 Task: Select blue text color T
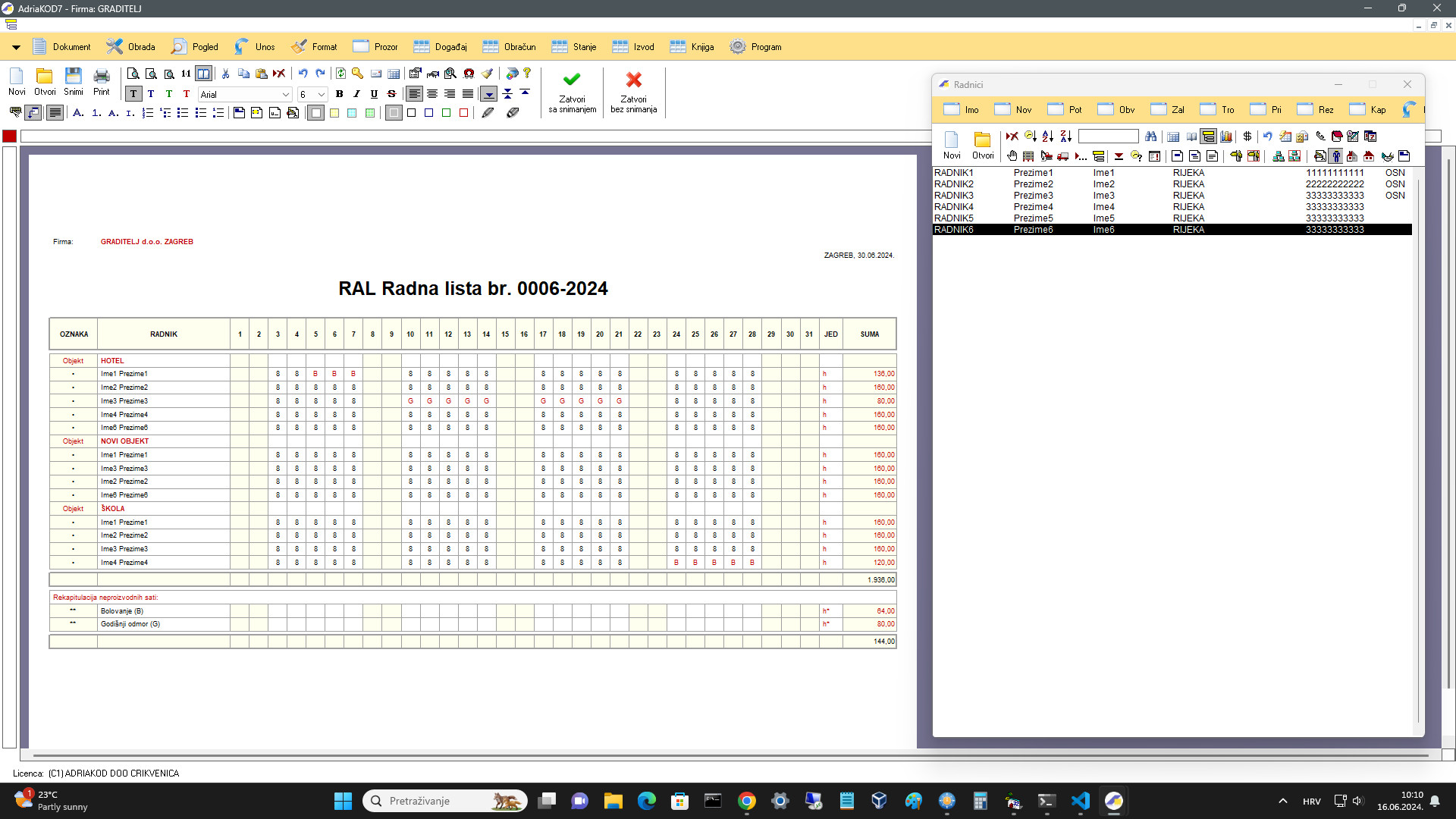coord(151,94)
